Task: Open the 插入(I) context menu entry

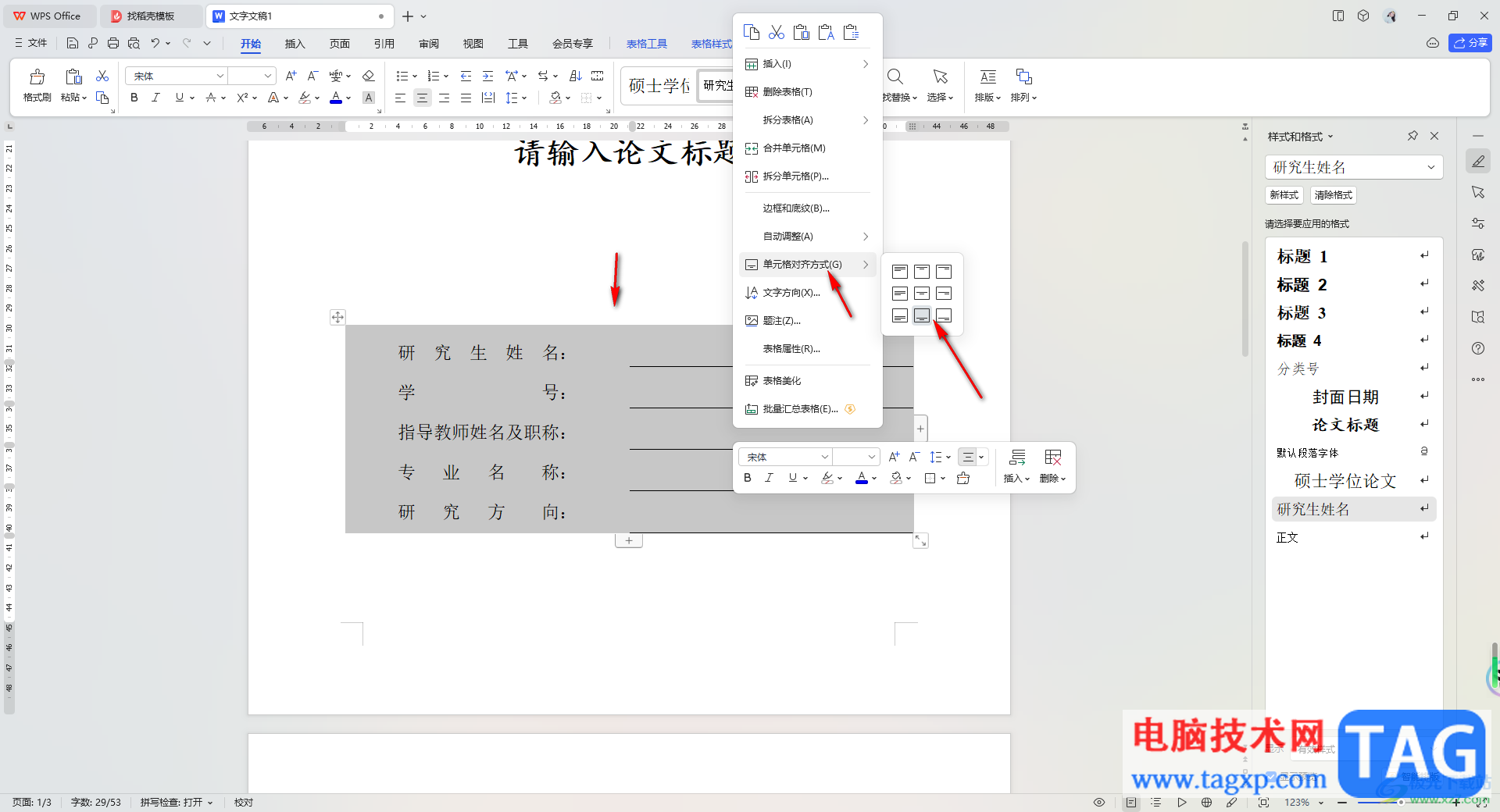Action: (x=807, y=64)
